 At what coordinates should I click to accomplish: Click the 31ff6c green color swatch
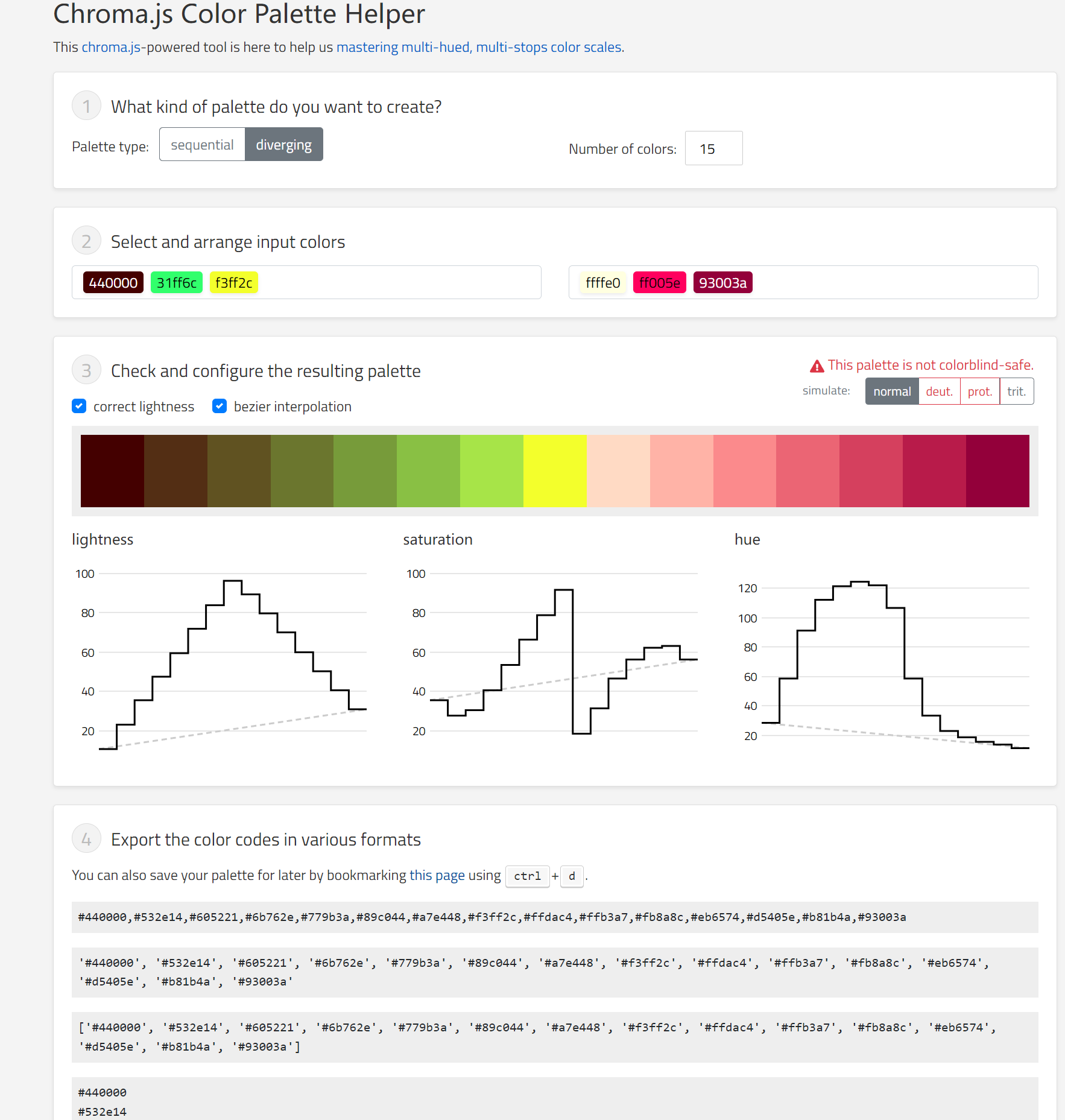pyautogui.click(x=176, y=282)
